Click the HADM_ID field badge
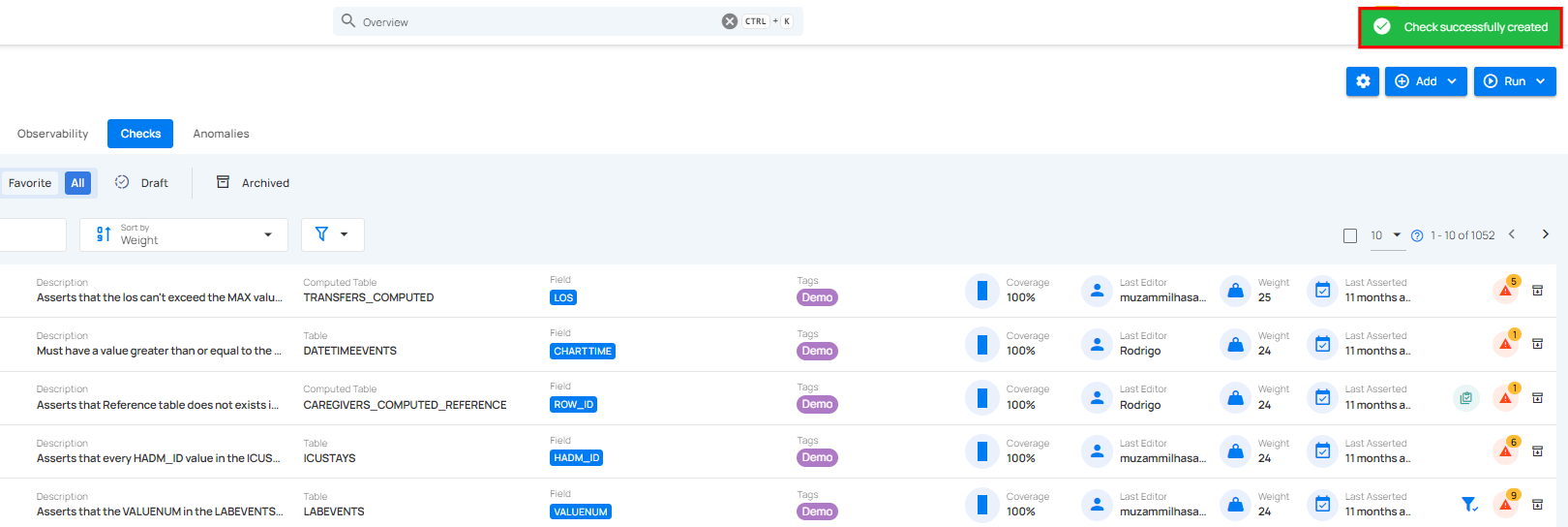 click(x=576, y=458)
